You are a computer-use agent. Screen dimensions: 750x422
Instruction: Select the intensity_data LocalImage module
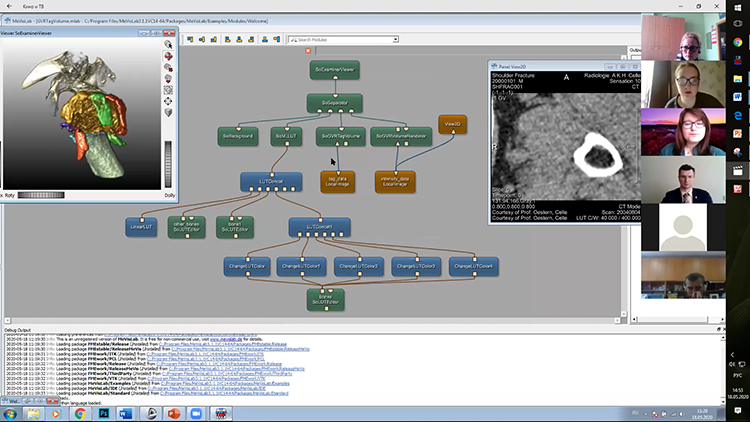[395, 182]
